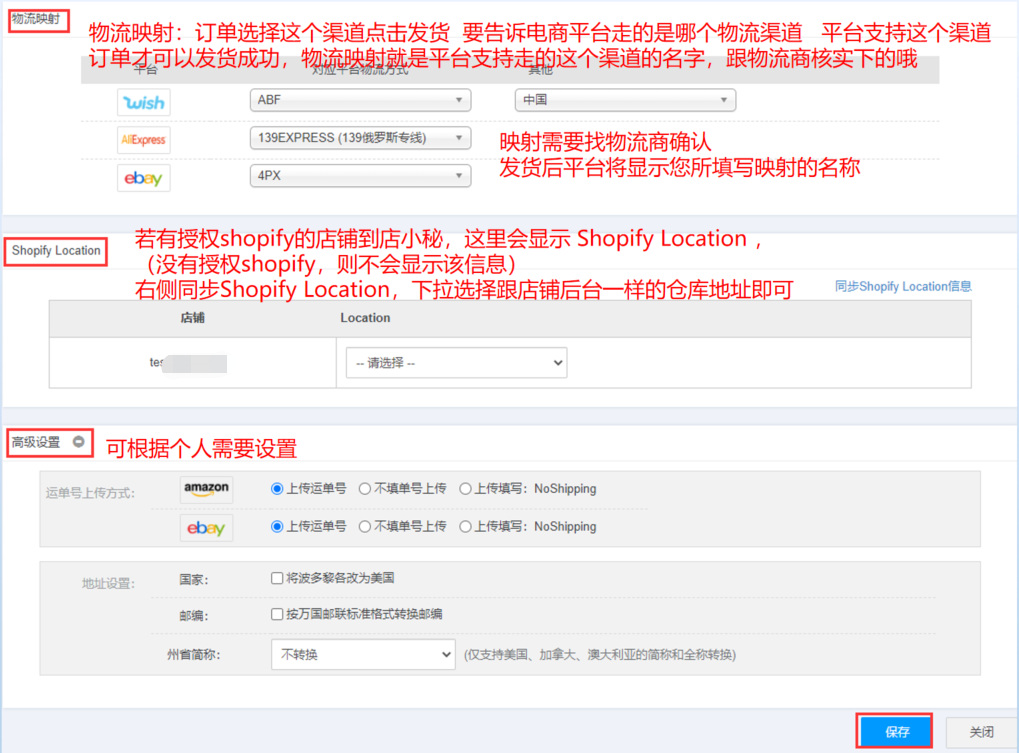Click the 物流映射 section title
Screen dimensions: 1019x753
click(x=36, y=19)
